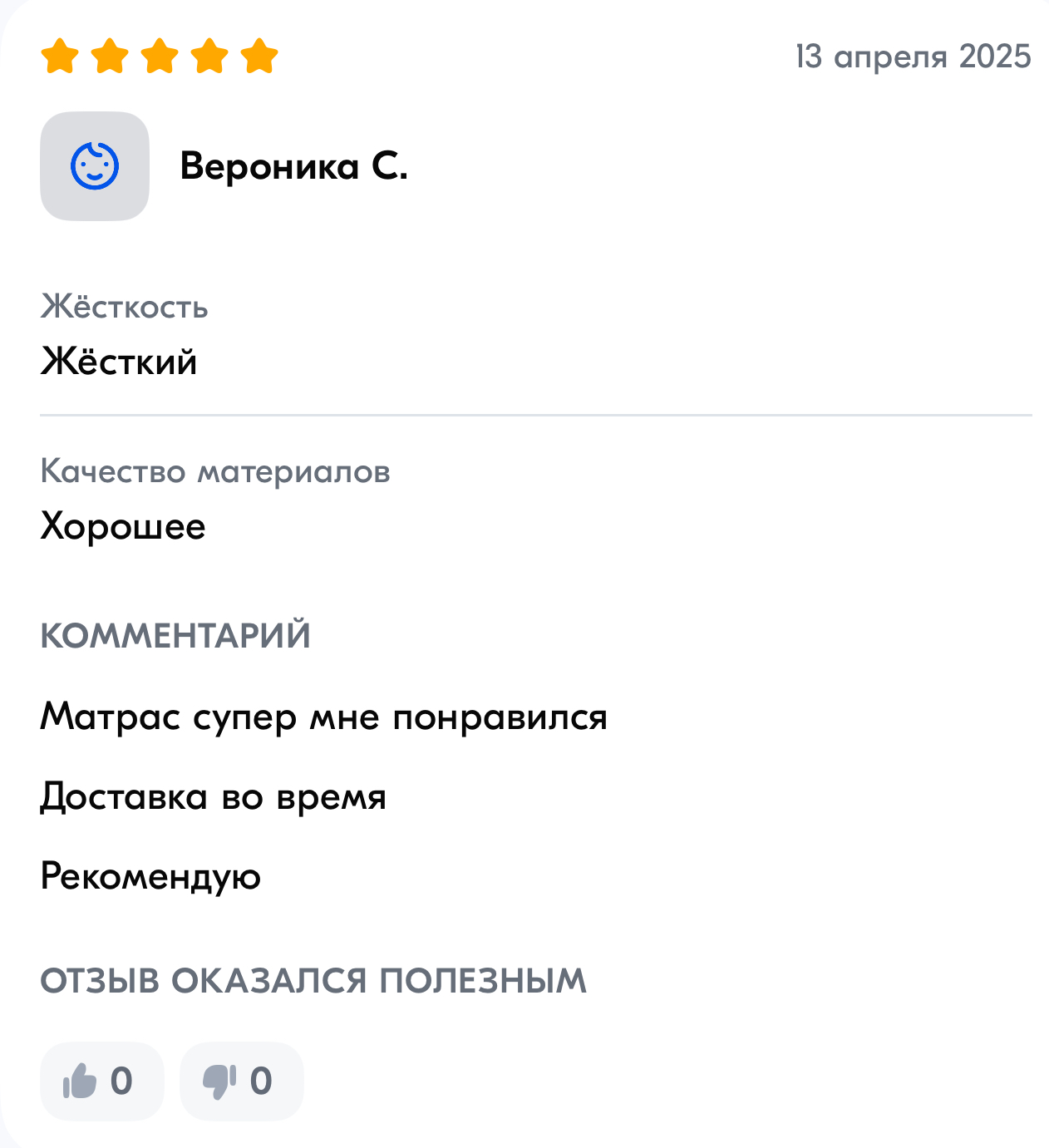This screenshot has width=1049, height=1148.
Task: Click the like count number
Action: pos(121,1081)
